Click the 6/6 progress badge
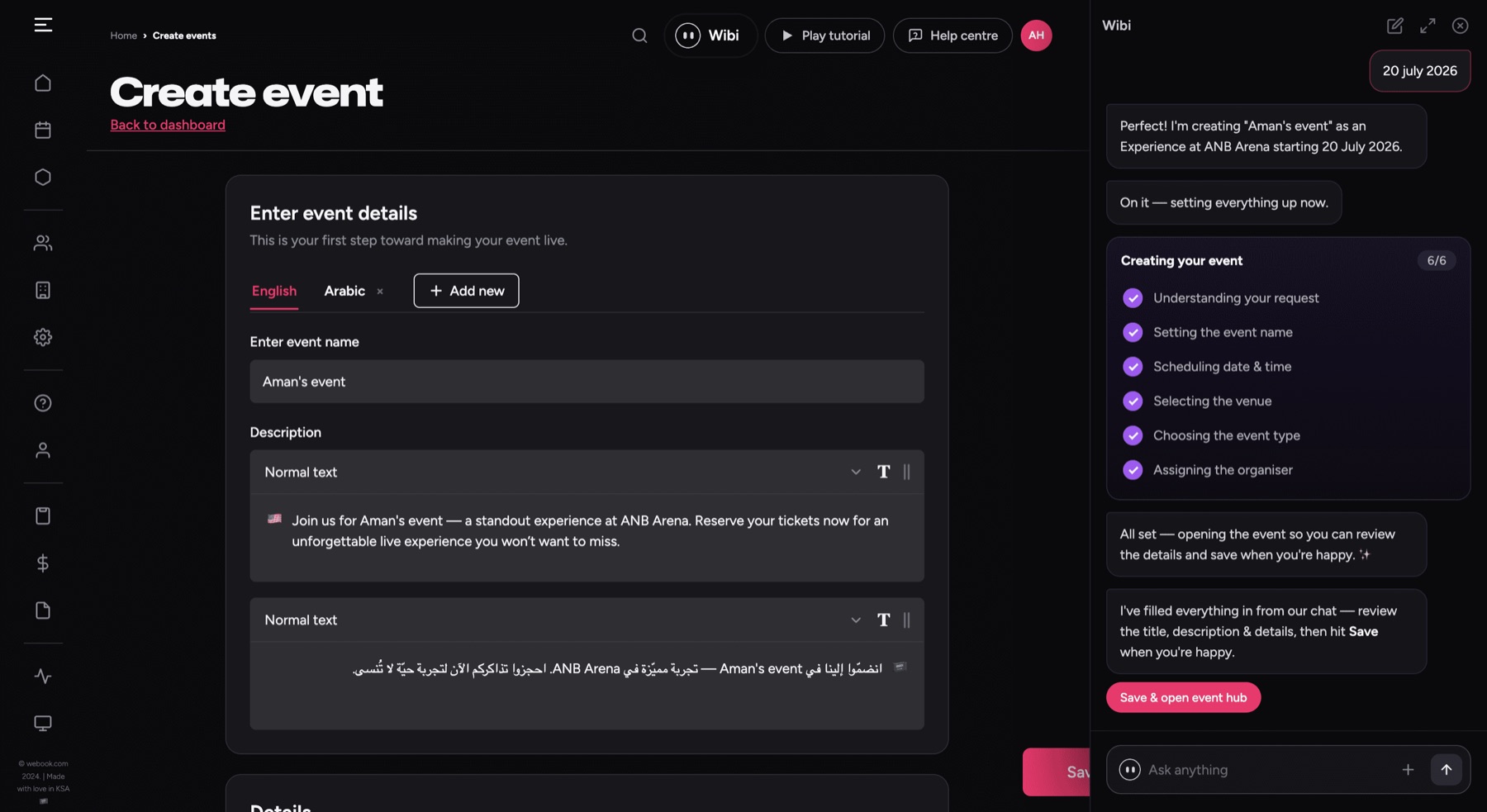This screenshot has width=1487, height=812. pos(1437,260)
